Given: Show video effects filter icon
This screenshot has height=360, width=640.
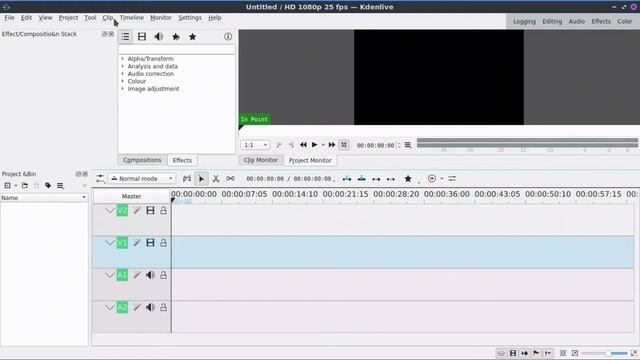Looking at the screenshot, I should (142, 37).
